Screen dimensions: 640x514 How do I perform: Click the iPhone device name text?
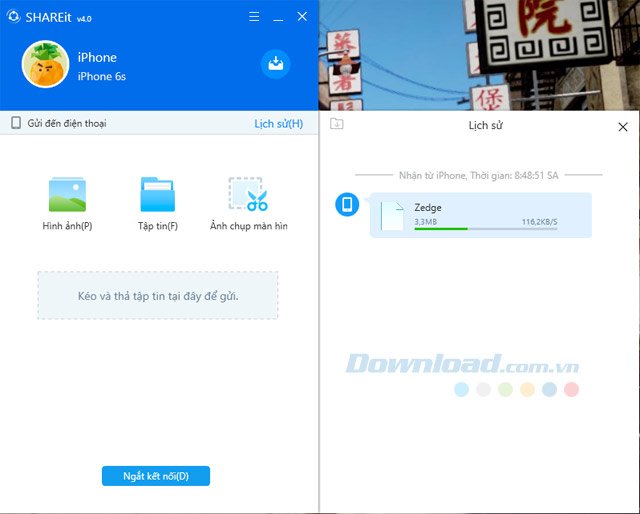97,58
